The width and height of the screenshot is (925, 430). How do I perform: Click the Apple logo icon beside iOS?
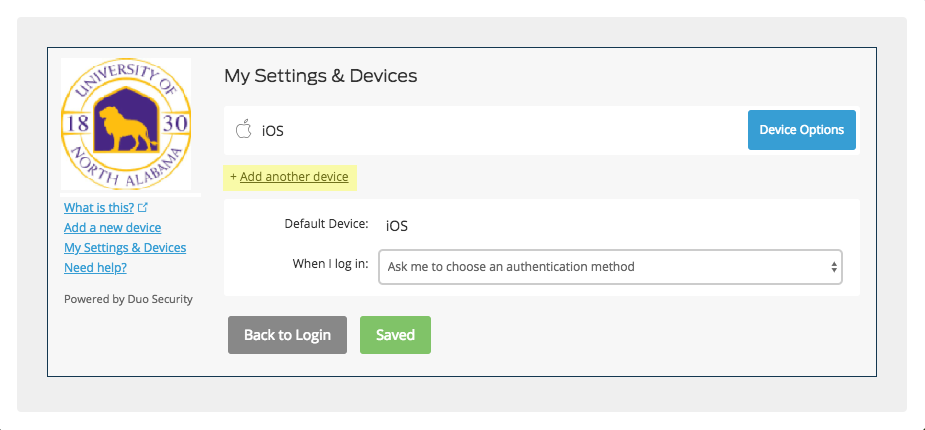pos(243,129)
